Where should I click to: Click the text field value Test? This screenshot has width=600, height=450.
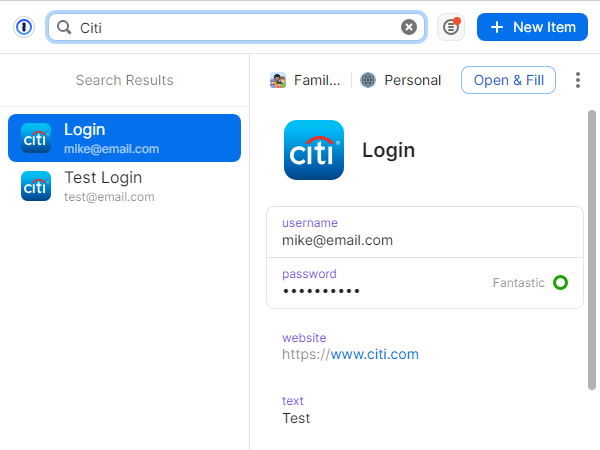[296, 418]
